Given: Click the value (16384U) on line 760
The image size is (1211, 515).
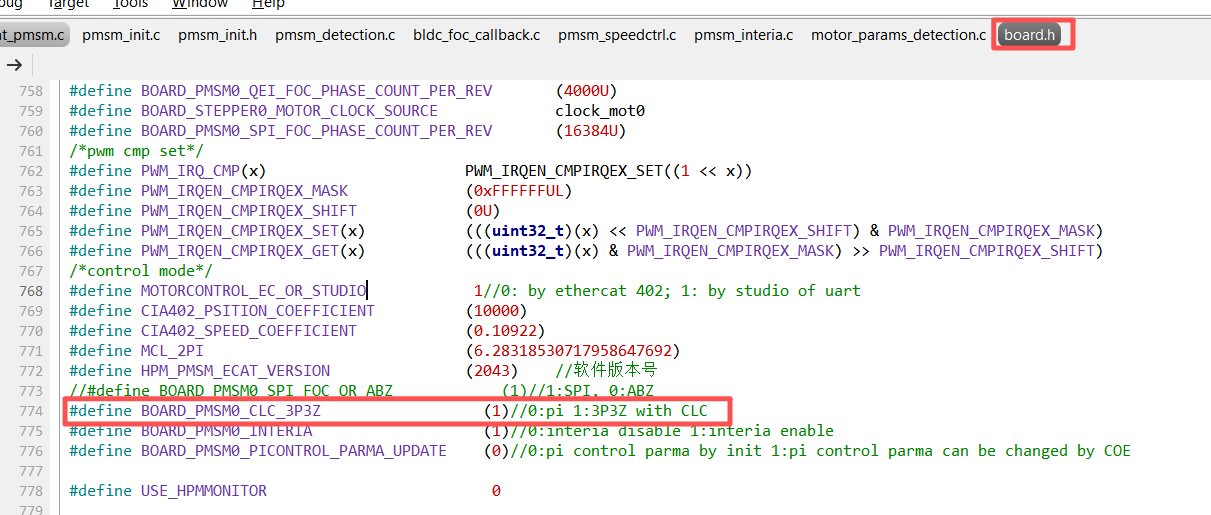Looking at the screenshot, I should (591, 131).
